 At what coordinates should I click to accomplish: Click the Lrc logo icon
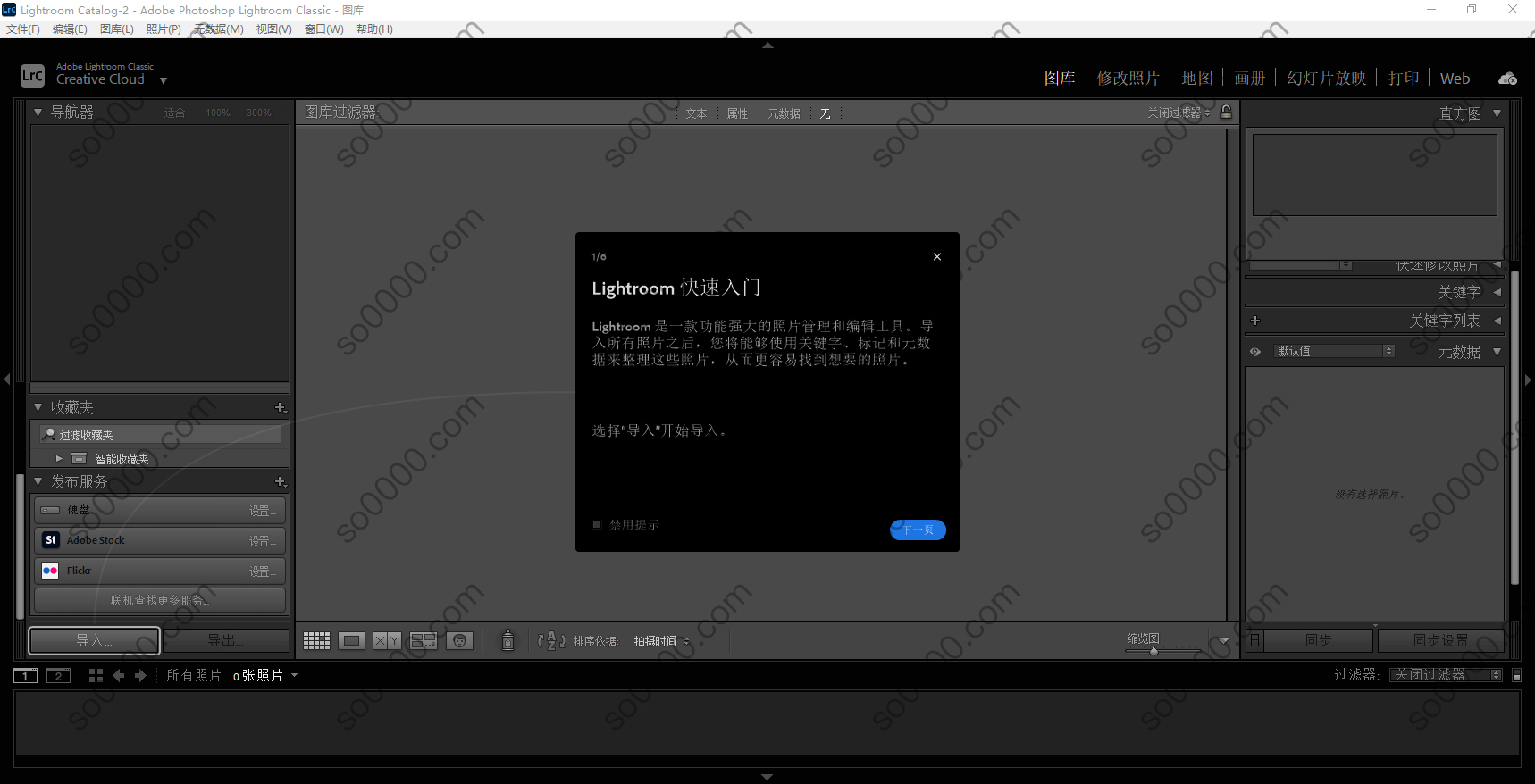(x=32, y=75)
